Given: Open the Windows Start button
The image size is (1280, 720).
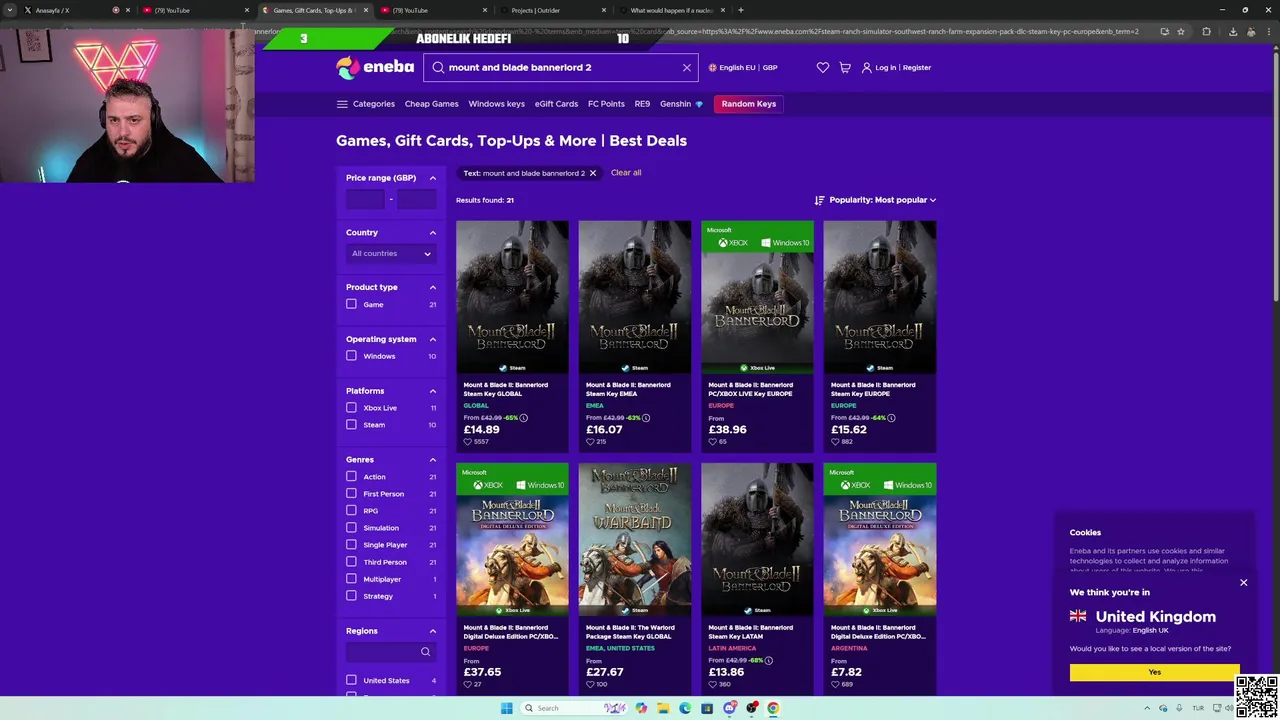Looking at the screenshot, I should point(506,708).
